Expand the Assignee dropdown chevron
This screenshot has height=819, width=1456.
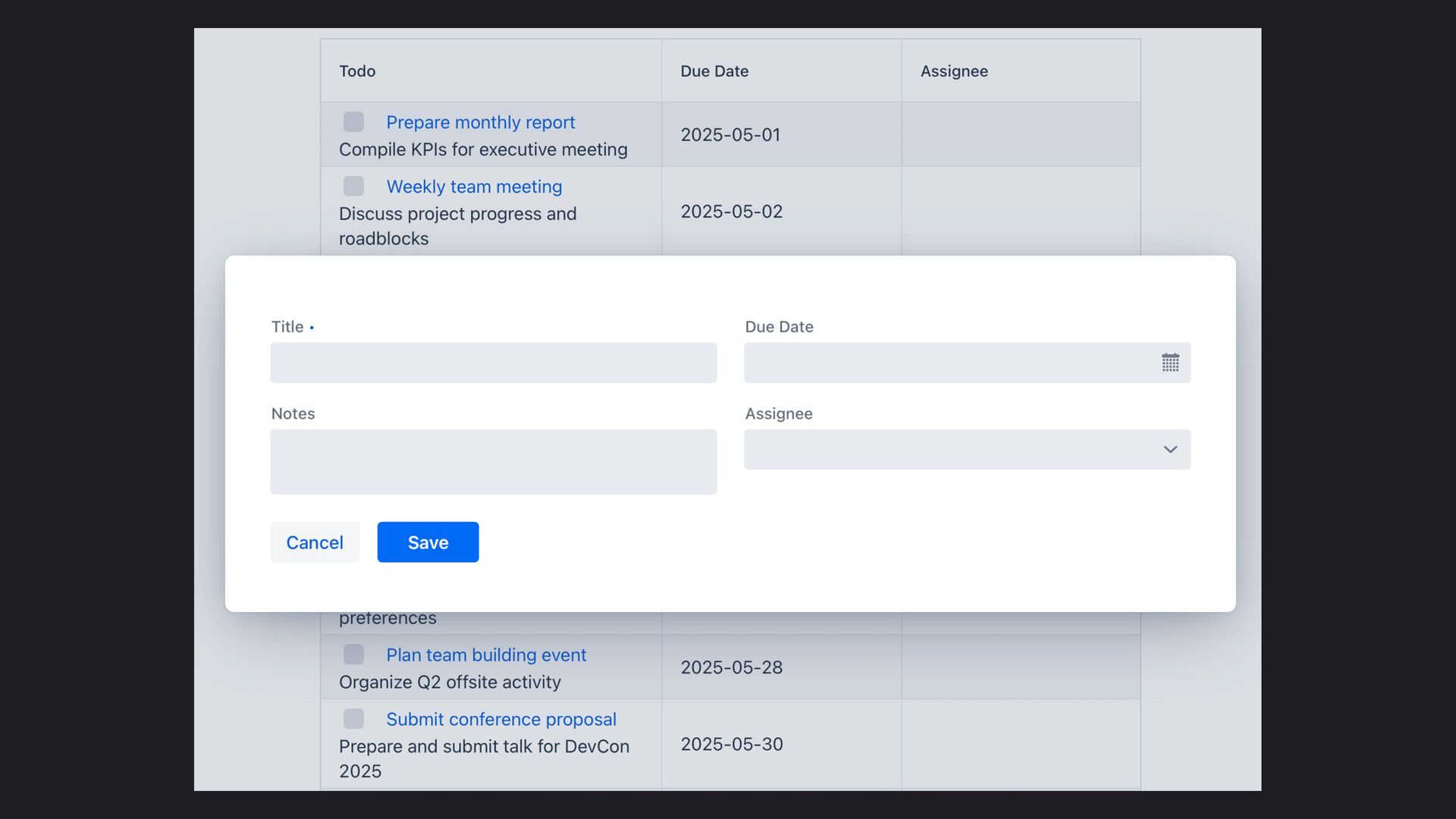(1170, 450)
